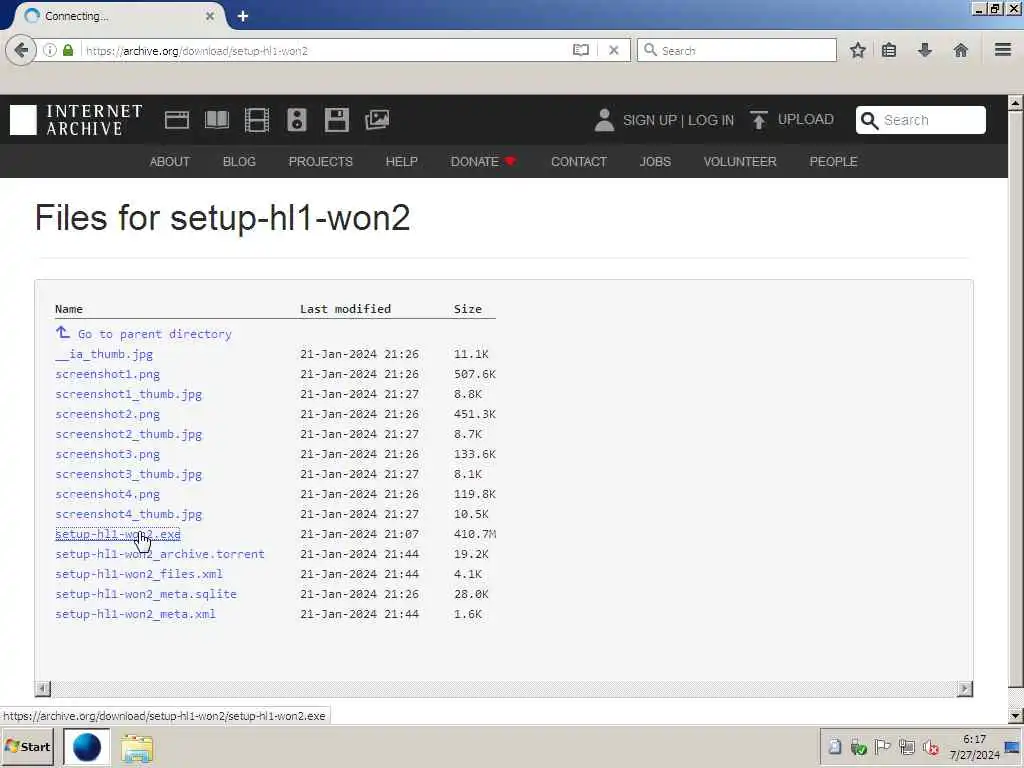The image size is (1024, 768).
Task: Open the Texts book icon
Action: 217,120
